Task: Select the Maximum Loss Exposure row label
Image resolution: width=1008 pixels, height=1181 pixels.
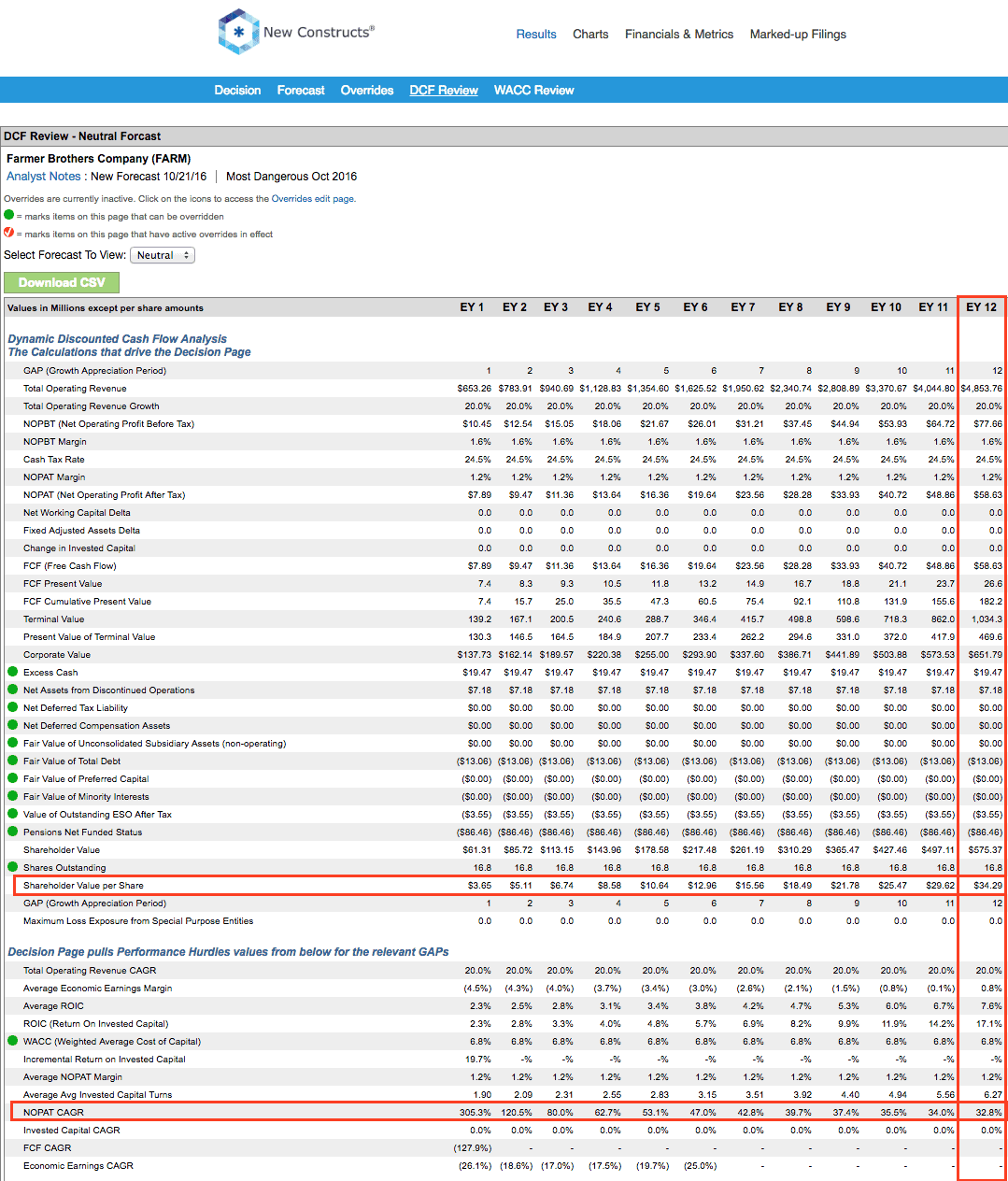Action: [x=138, y=921]
